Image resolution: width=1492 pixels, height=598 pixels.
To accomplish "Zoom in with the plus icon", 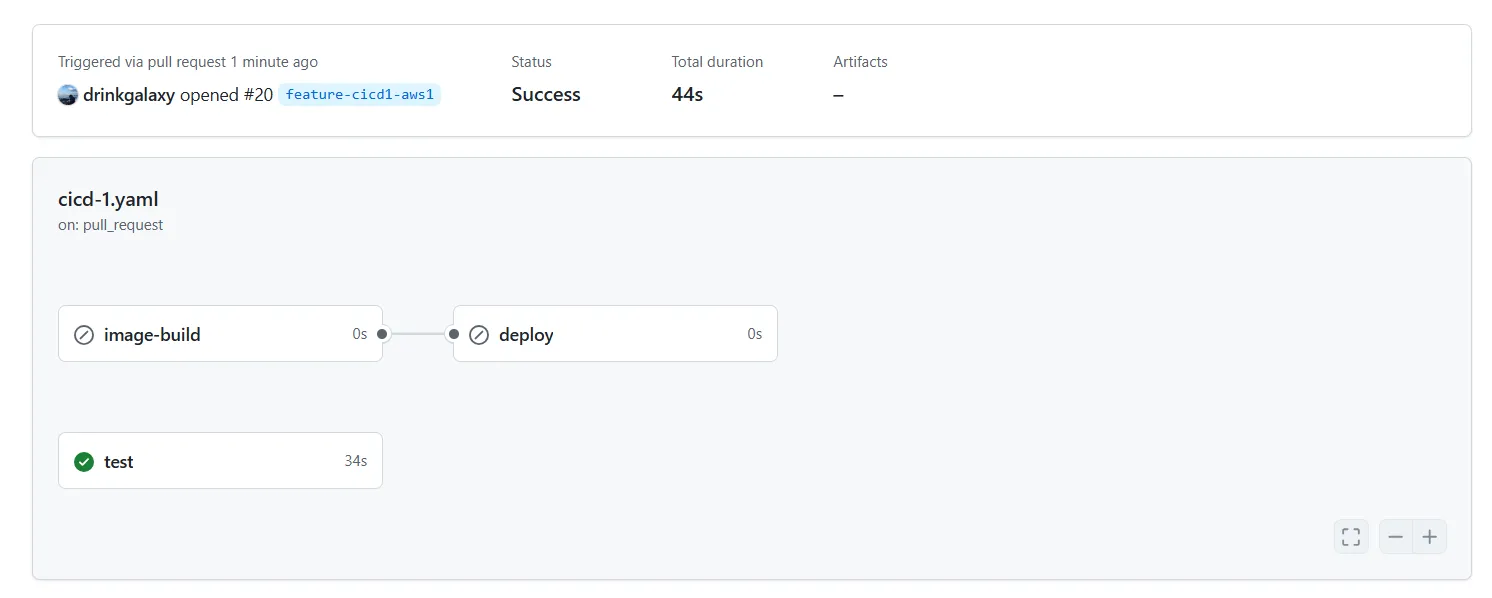I will [1430, 537].
